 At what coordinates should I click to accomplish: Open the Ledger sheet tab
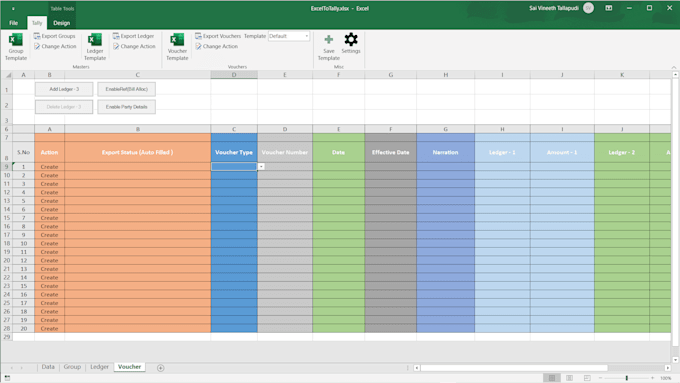[99, 367]
